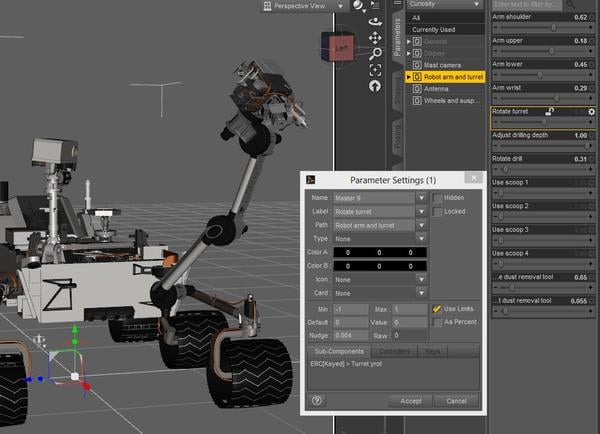Click the red axis handle of gizmo
Screen dimensions: 600x434
[x=86, y=387]
